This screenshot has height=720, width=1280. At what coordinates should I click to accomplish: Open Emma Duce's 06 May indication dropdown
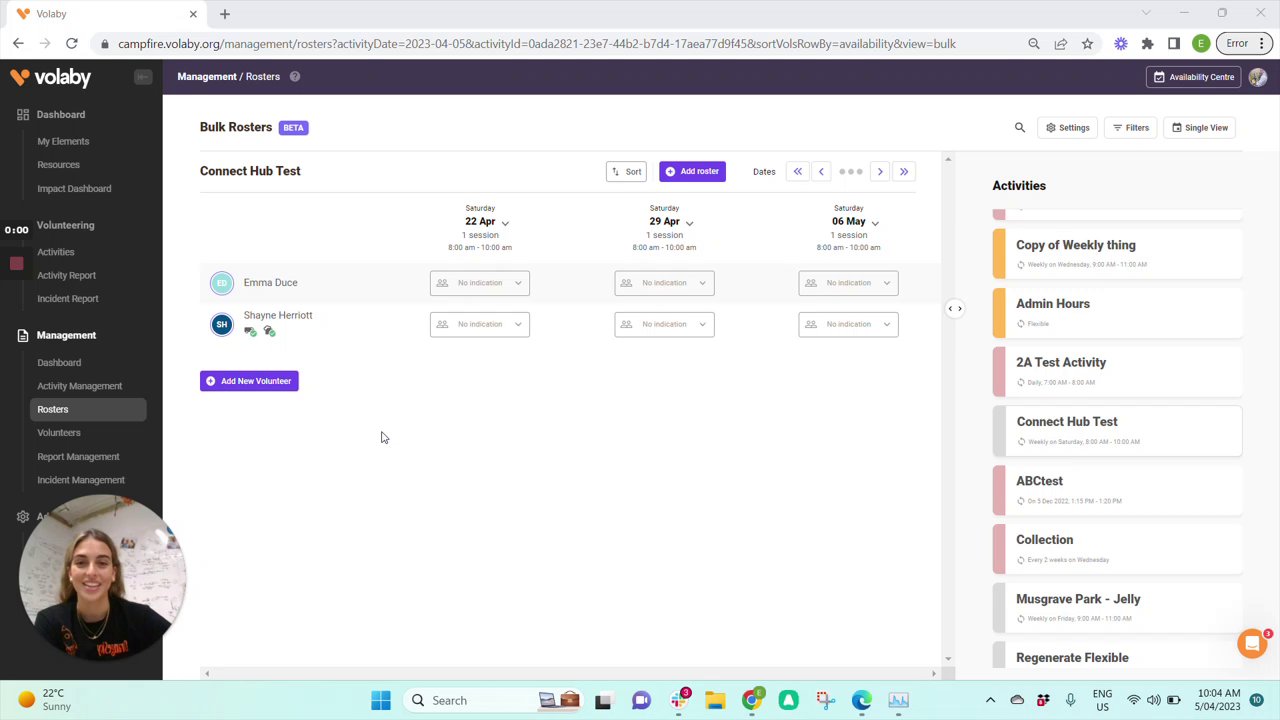tap(848, 283)
